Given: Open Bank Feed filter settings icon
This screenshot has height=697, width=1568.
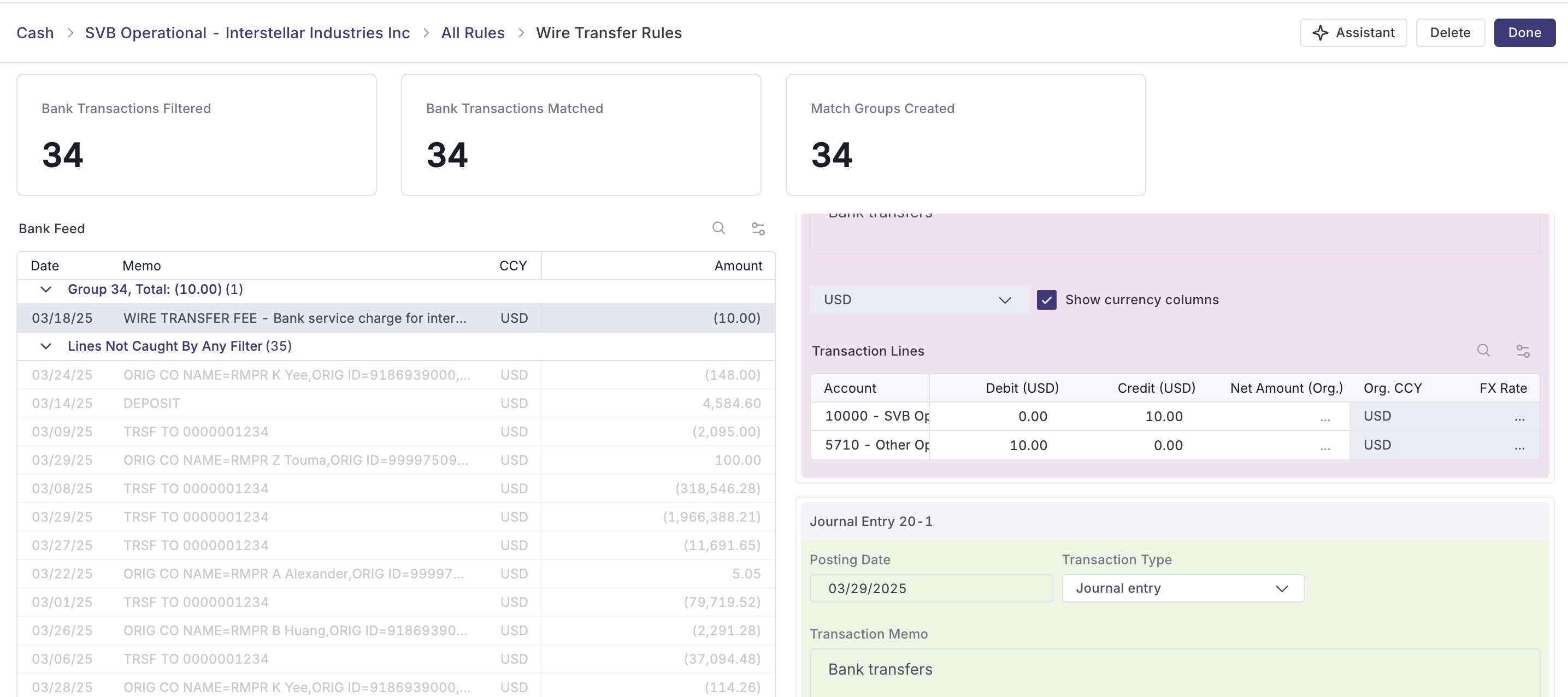Looking at the screenshot, I should [x=758, y=229].
